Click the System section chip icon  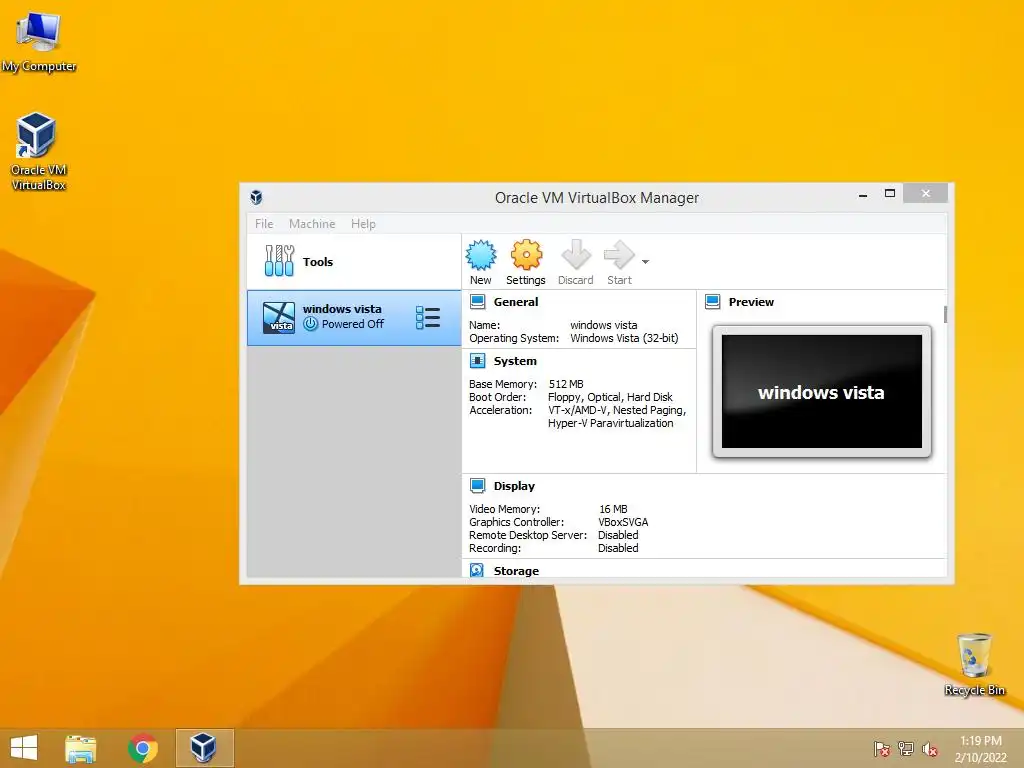click(x=478, y=360)
